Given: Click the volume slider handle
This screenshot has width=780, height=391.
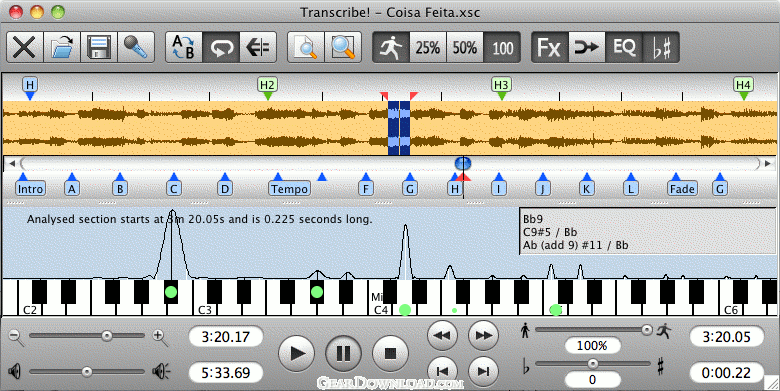Looking at the screenshot, I should 87,372.
